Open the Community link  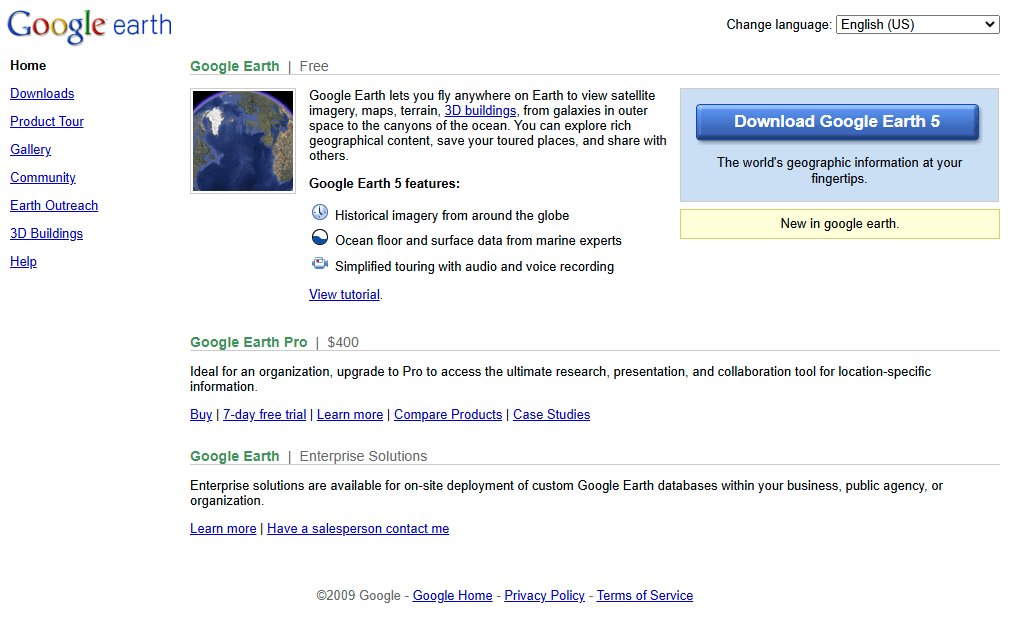point(43,178)
